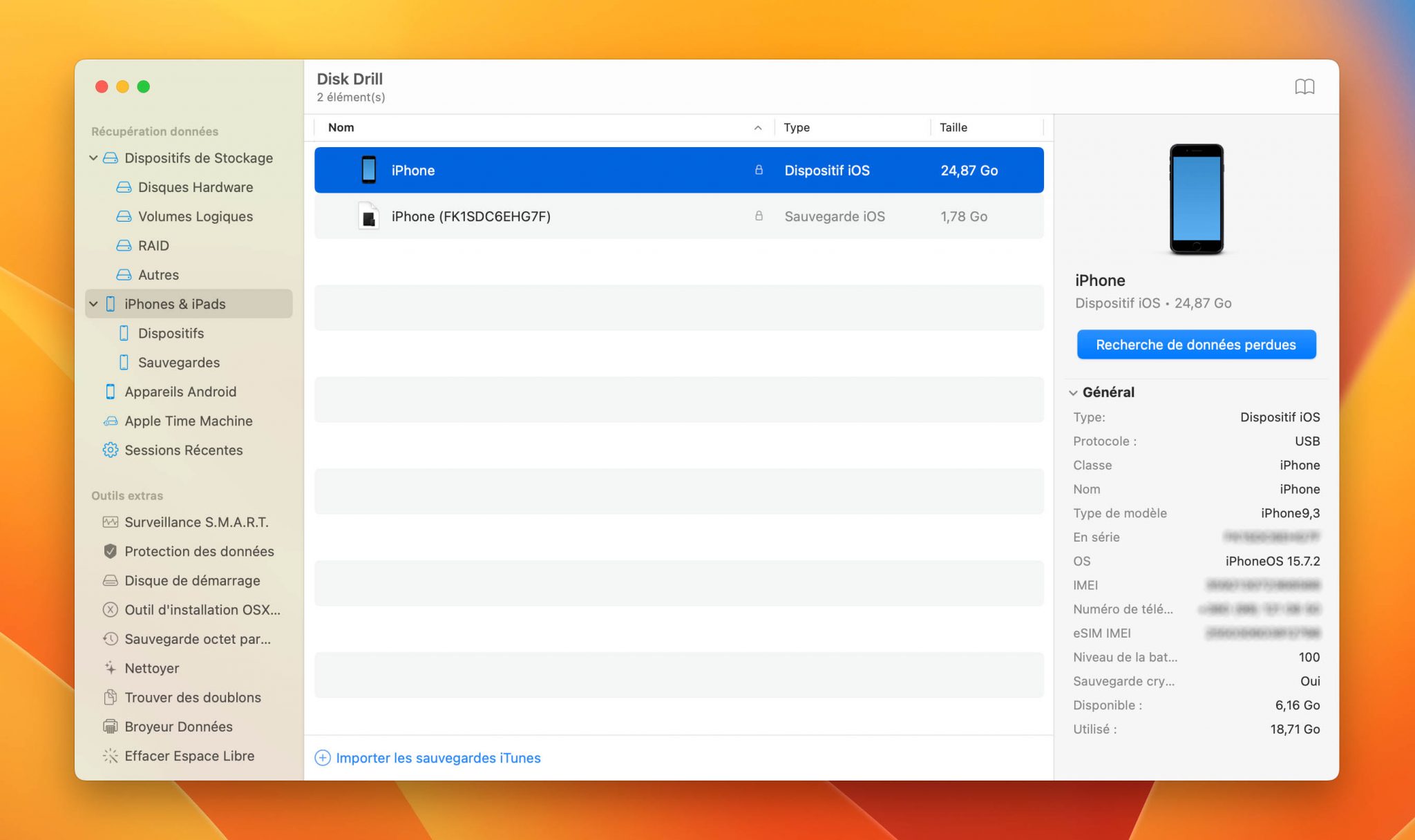Click the battery level value 100
1415x840 pixels.
[1309, 658]
